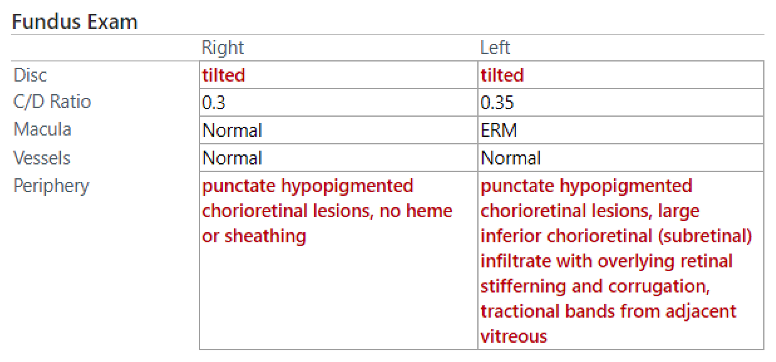The image size is (776, 362).
Task: Open the Right Periphery notes cell
Action: pos(339,260)
